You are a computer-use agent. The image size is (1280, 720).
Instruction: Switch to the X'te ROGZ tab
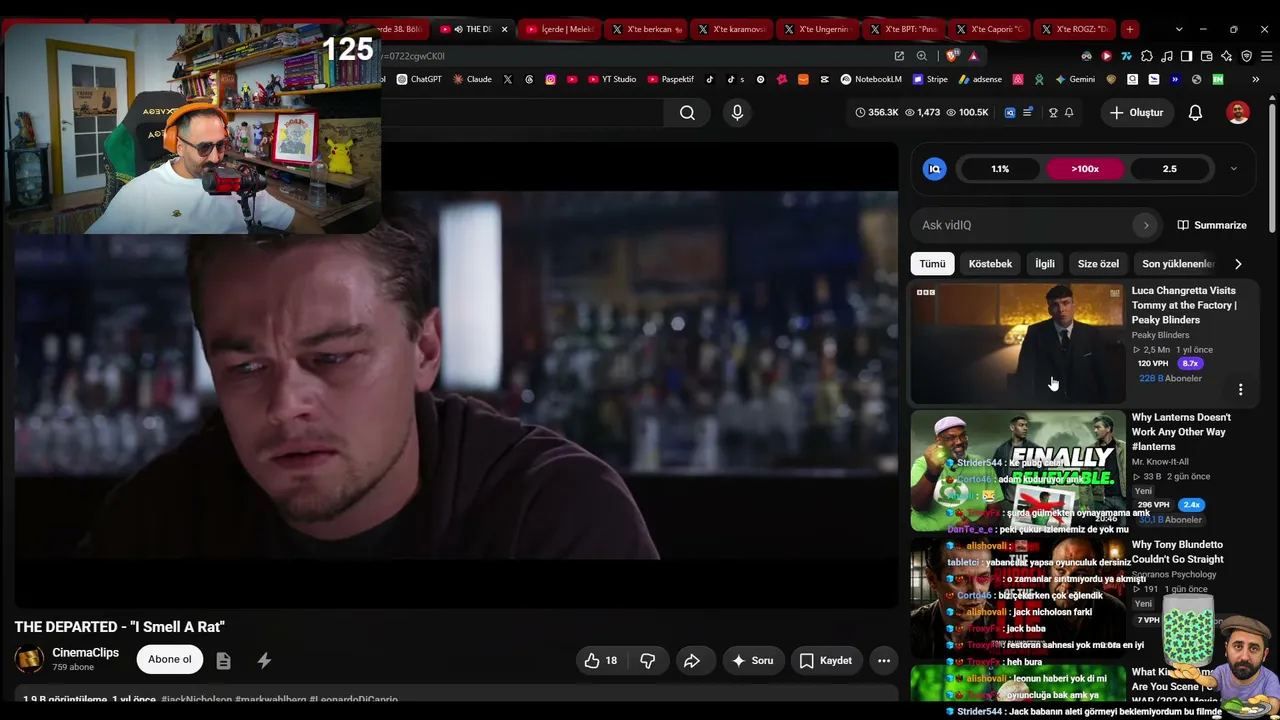(1074, 29)
